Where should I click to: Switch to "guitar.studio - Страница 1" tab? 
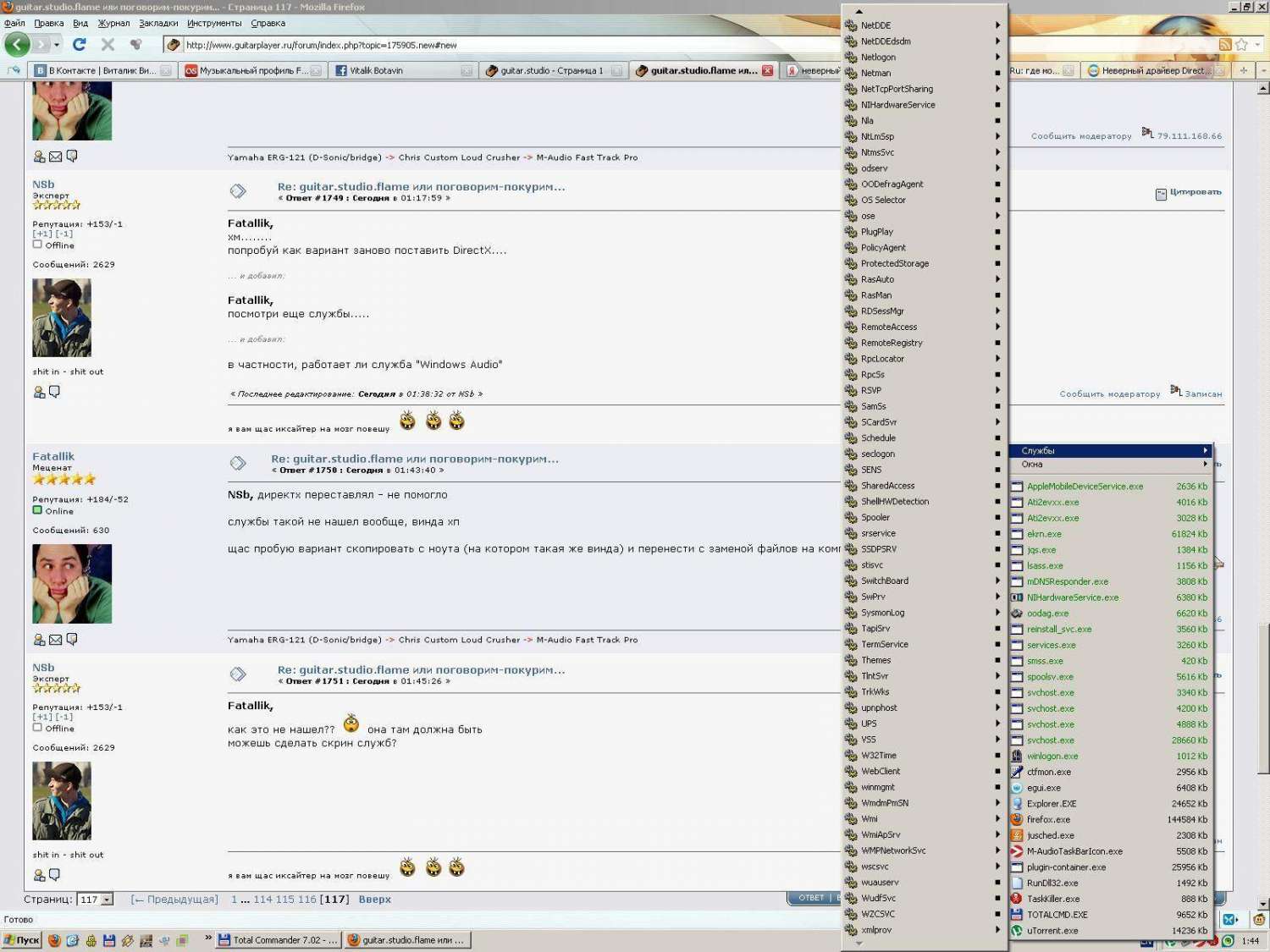554,70
